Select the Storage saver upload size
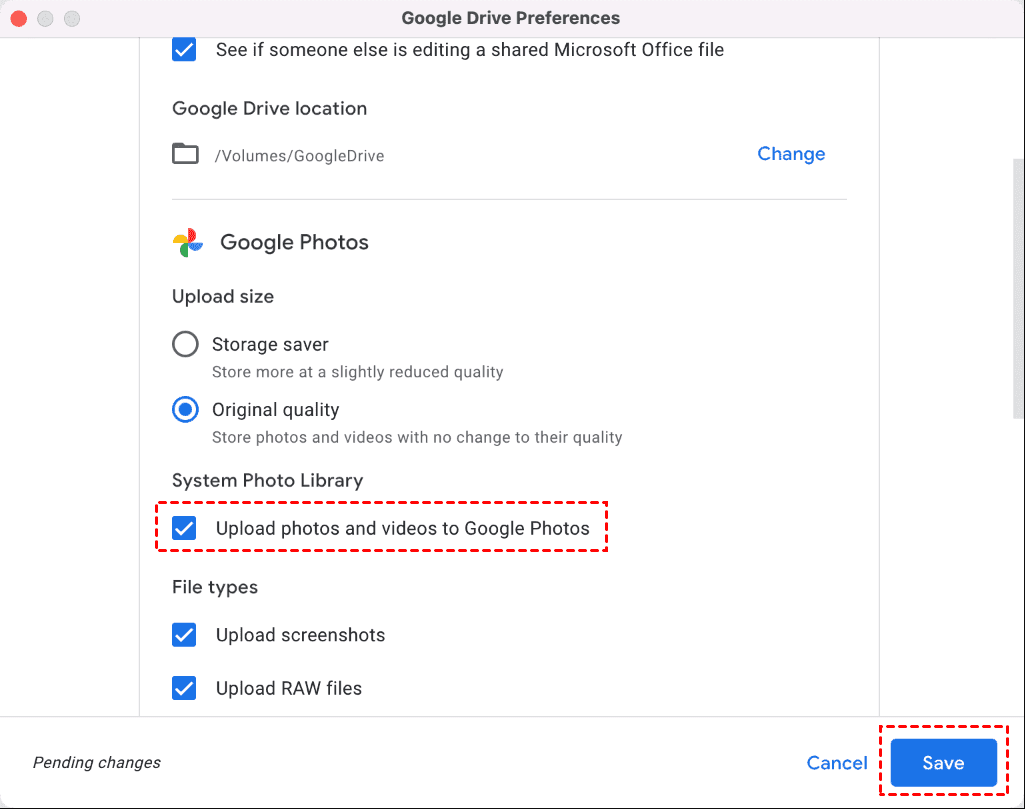The height and width of the screenshot is (809, 1025). pos(185,345)
